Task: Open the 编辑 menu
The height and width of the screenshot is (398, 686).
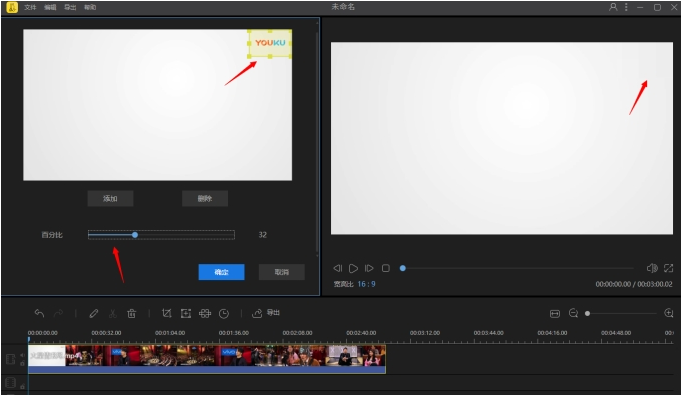Action: [x=50, y=7]
